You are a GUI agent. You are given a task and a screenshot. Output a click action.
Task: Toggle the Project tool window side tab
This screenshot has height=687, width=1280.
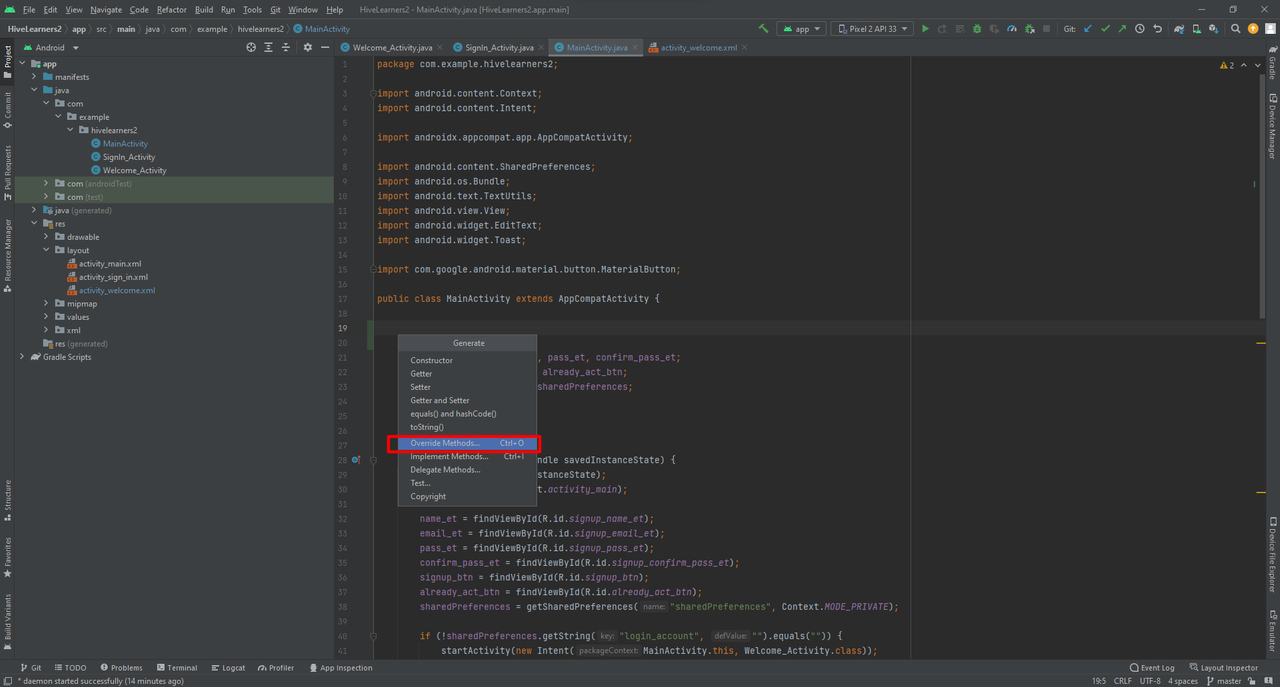pyautogui.click(x=7, y=61)
